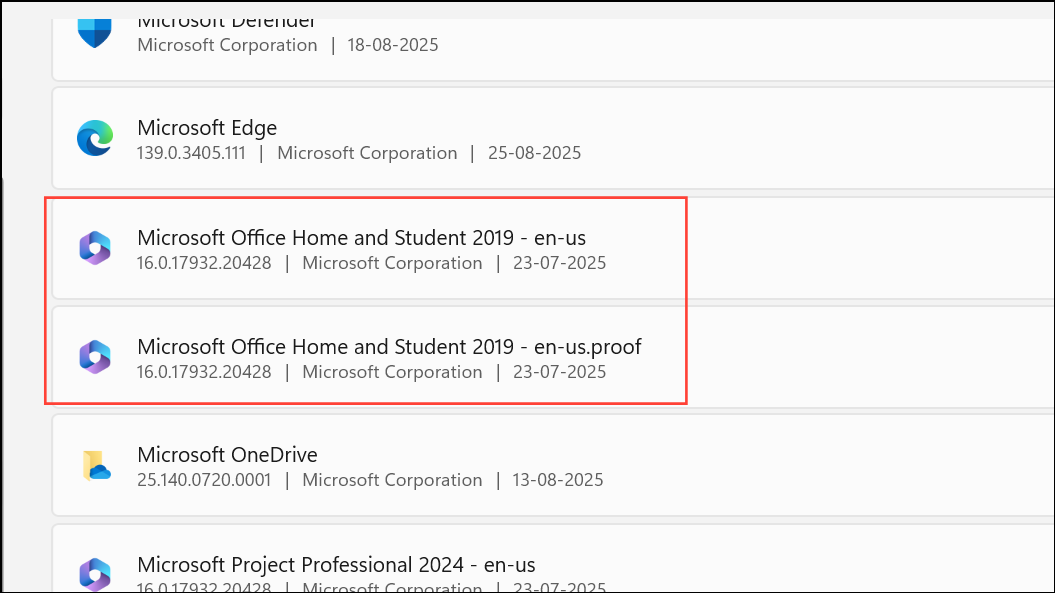The image size is (1055, 593).
Task: Click the Microsoft Edge browser icon
Action: (95, 138)
